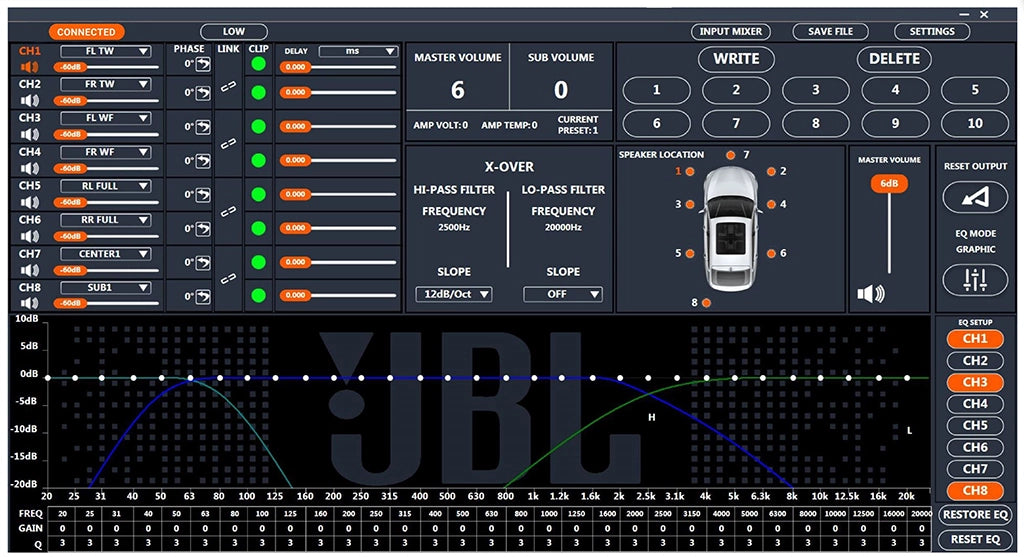The height and width of the screenshot is (557, 1024).
Task: Select preset slot 3
Action: click(x=816, y=90)
